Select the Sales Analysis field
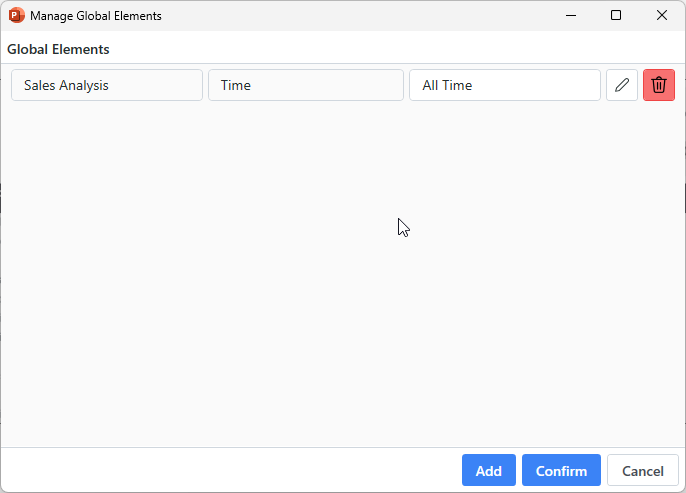Image resolution: width=686 pixels, height=493 pixels. pyautogui.click(x=107, y=85)
